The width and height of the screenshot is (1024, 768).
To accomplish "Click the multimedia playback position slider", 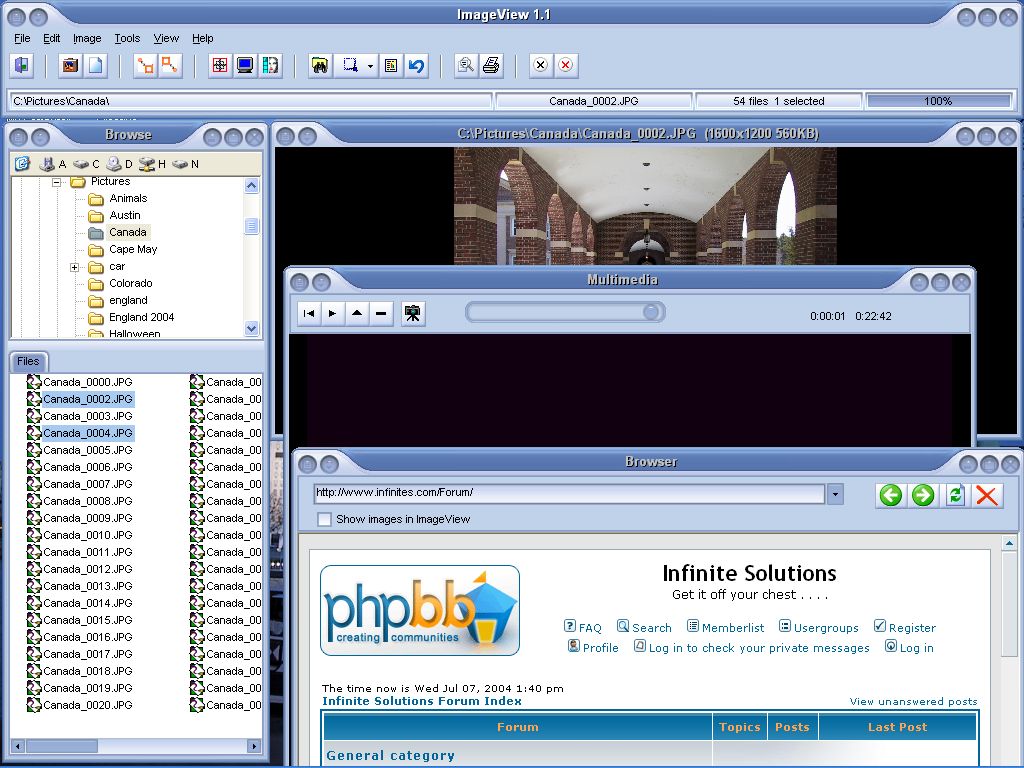I will 565,312.
